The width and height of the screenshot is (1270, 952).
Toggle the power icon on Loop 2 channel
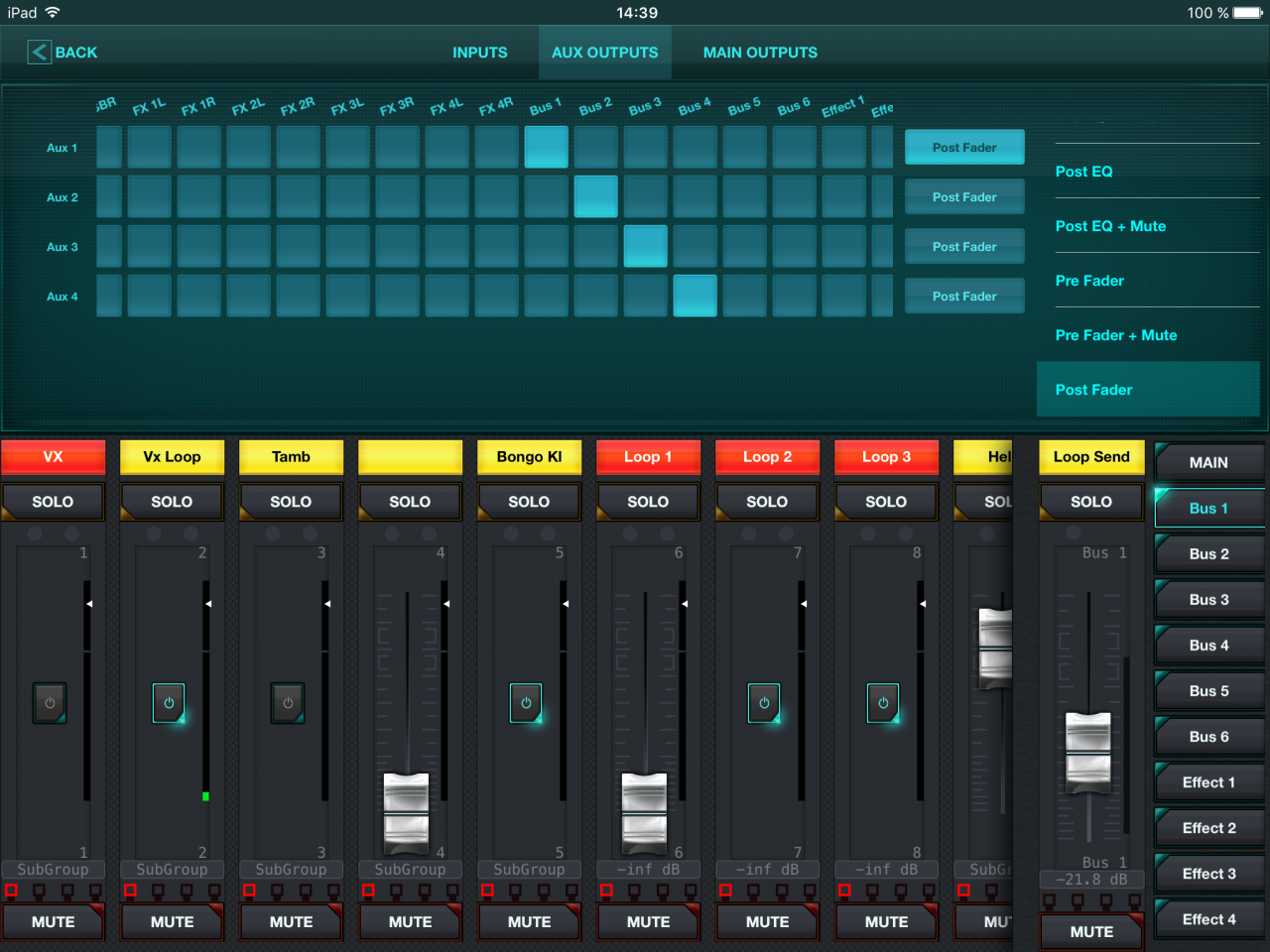[764, 703]
